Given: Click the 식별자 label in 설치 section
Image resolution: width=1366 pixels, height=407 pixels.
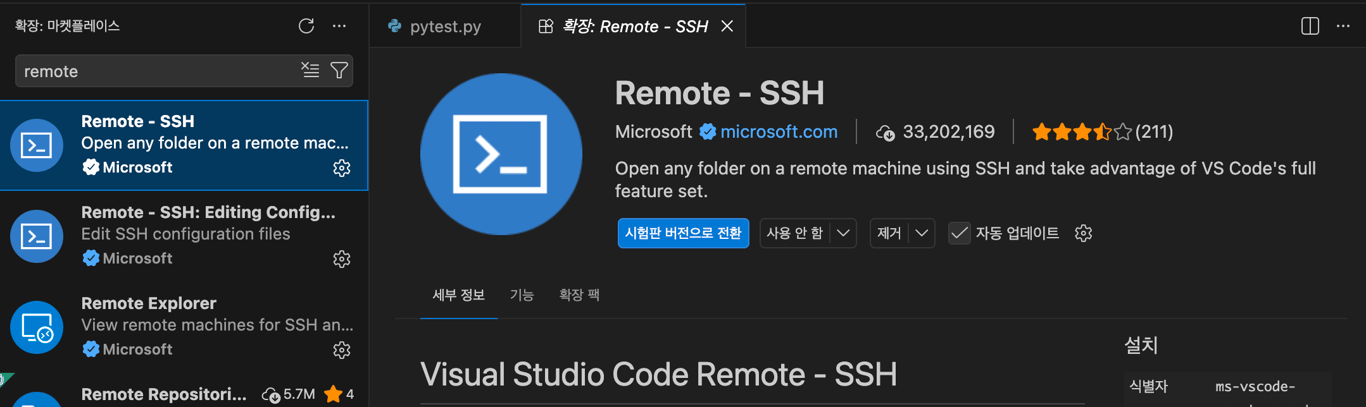Looking at the screenshot, I should 1148,386.
